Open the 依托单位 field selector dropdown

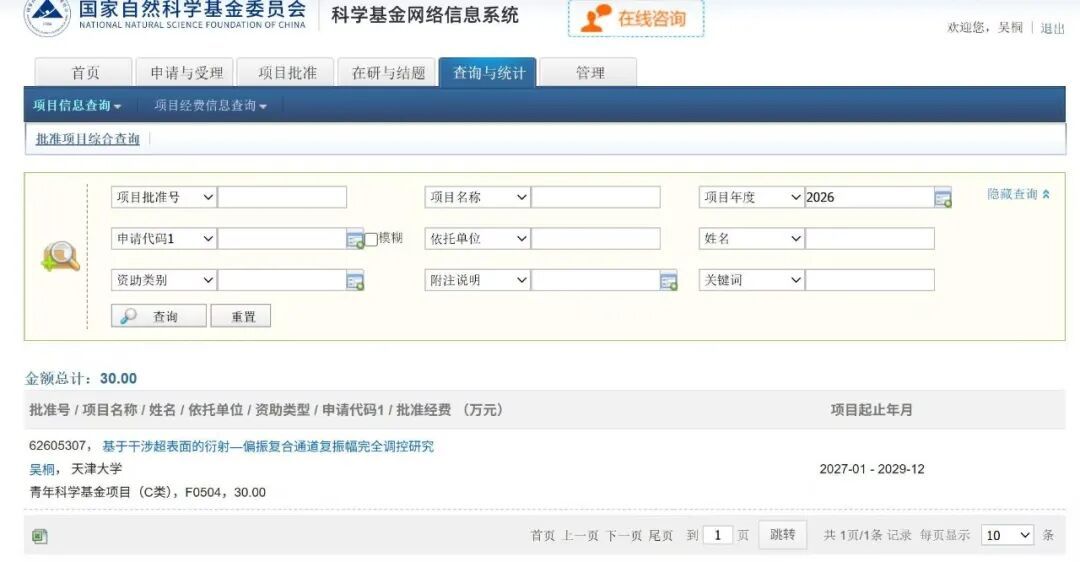[x=477, y=238]
